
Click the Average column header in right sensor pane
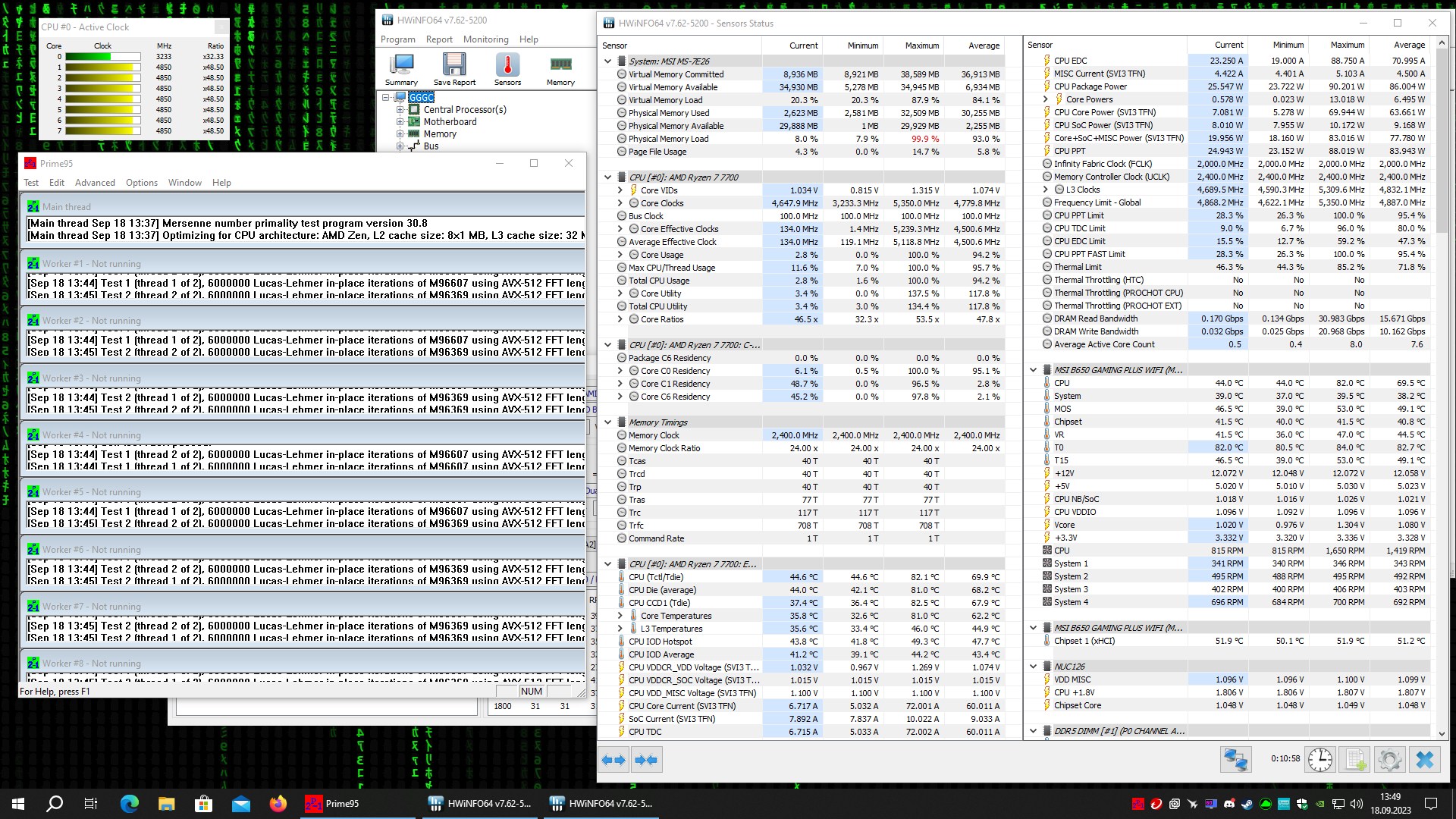click(x=1400, y=45)
